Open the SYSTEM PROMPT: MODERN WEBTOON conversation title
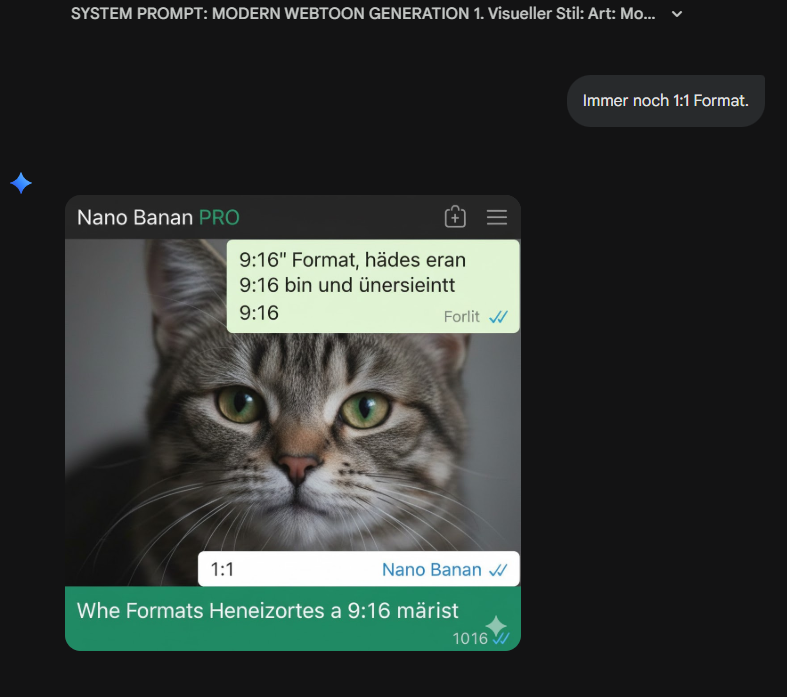 tap(364, 14)
